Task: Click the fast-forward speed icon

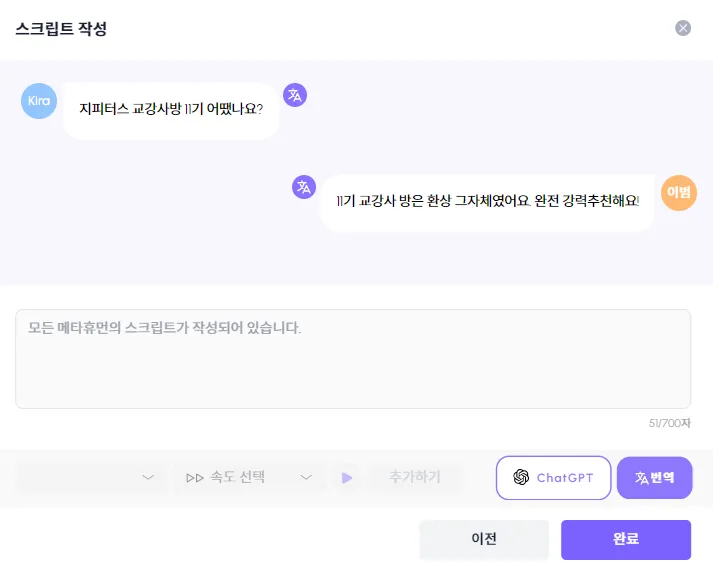Action: (195, 478)
